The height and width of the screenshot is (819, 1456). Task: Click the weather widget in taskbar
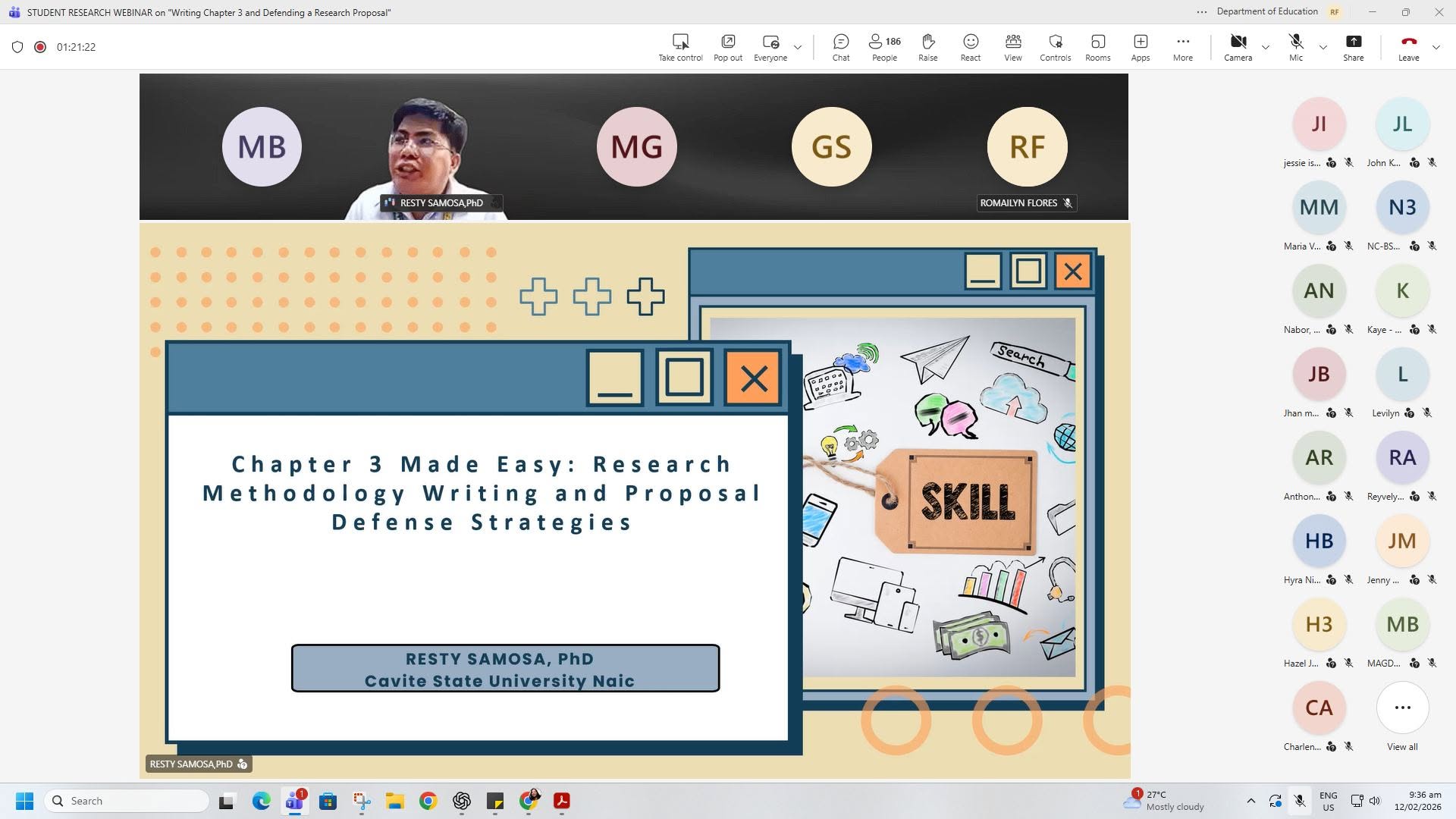click(1164, 801)
